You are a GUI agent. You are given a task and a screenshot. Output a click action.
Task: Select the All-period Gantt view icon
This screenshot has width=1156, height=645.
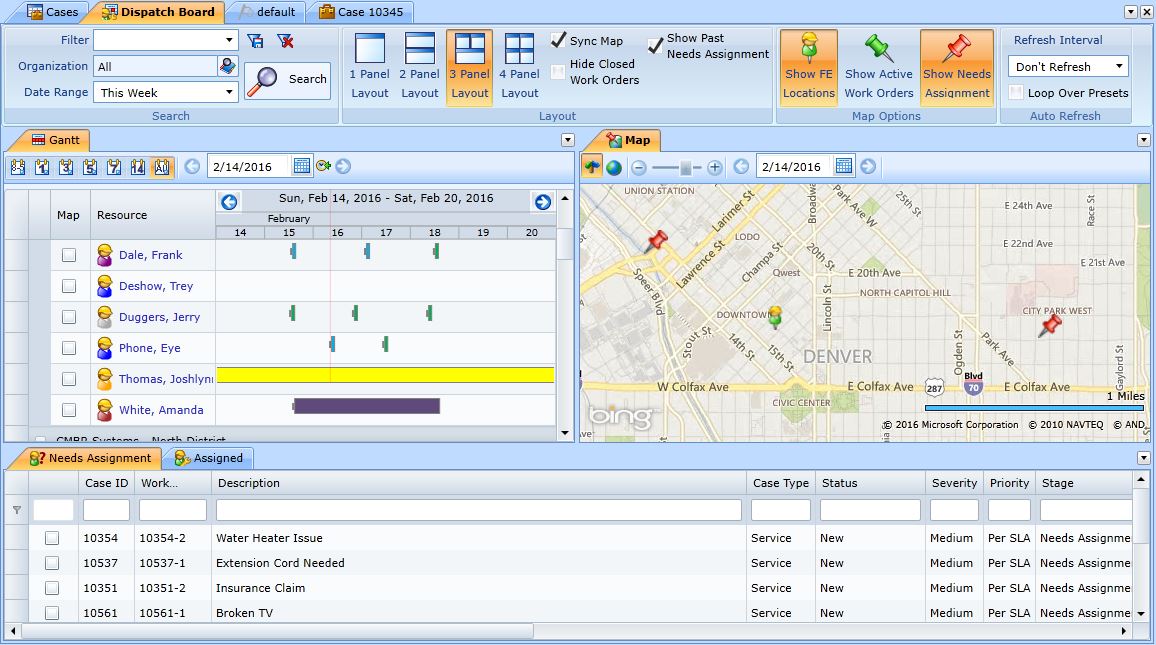[x=162, y=167]
